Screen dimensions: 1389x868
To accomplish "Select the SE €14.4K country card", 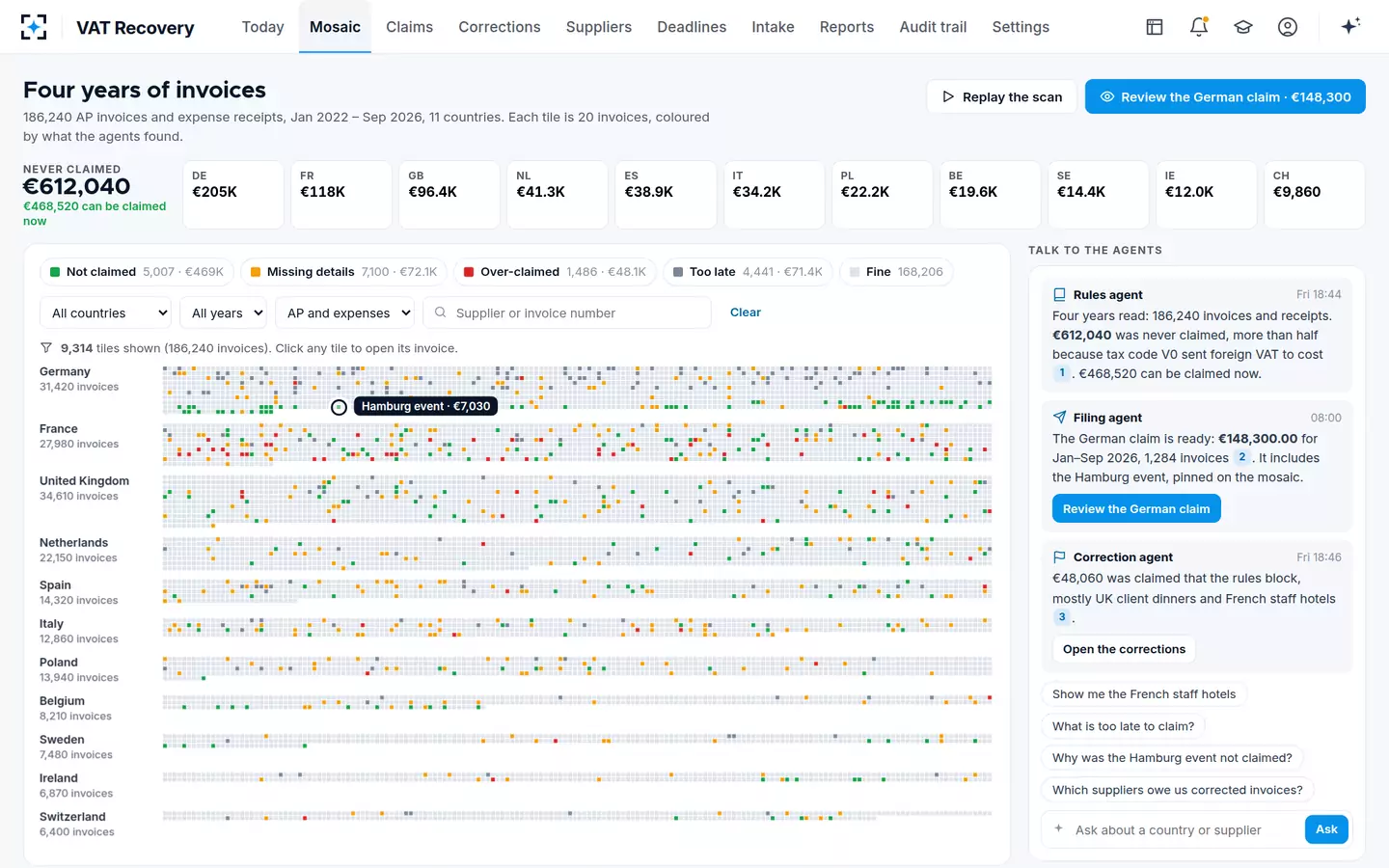I will pos(1097,195).
